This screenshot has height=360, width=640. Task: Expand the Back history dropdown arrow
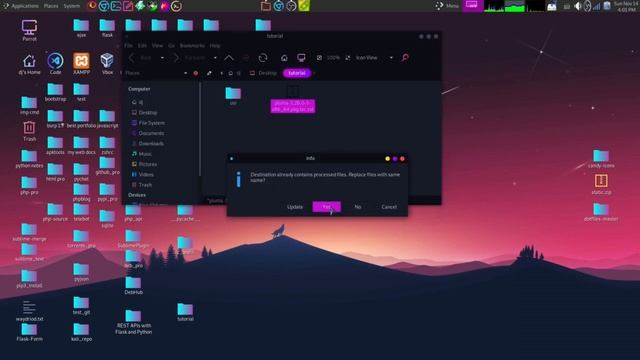point(162,58)
